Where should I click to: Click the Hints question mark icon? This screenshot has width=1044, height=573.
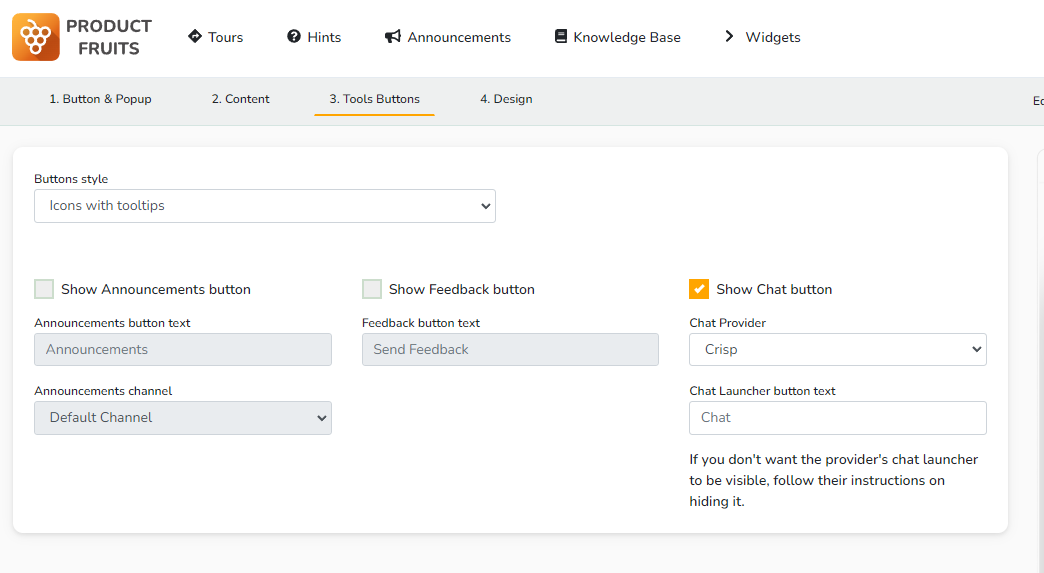pyautogui.click(x=294, y=37)
